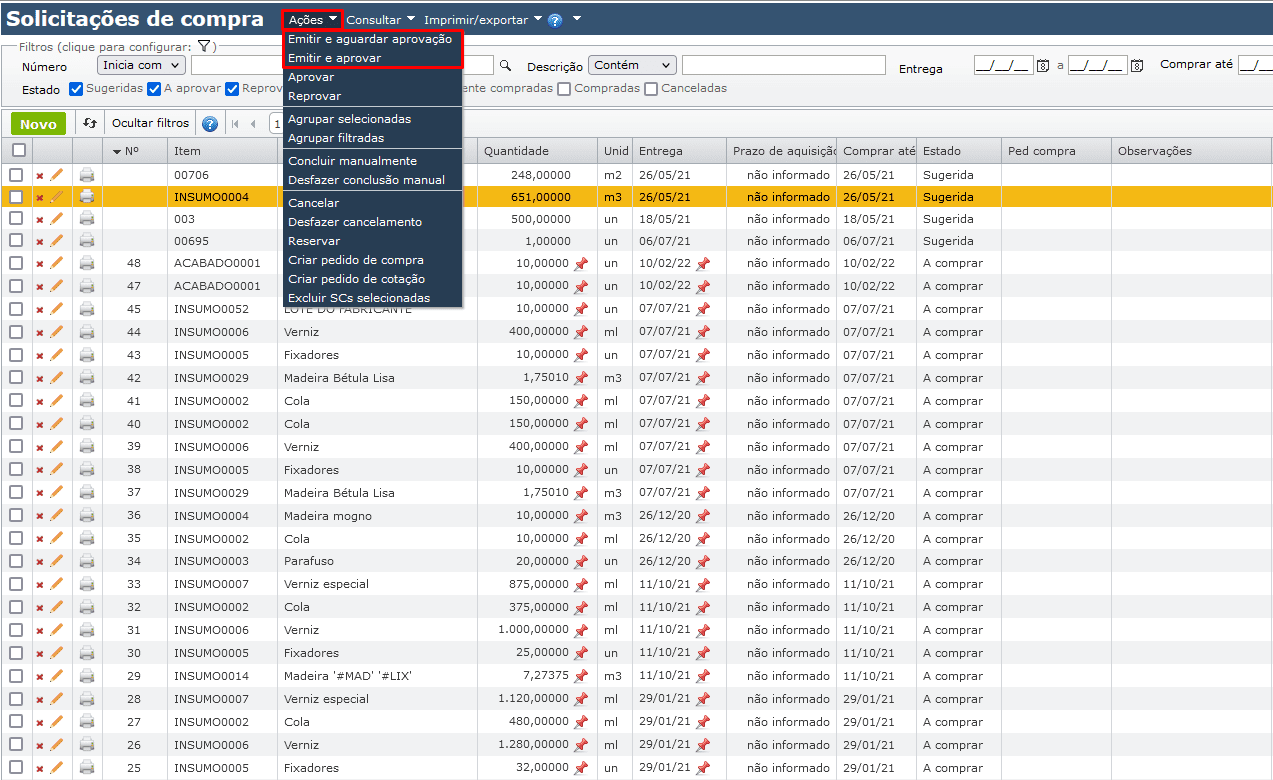Click the green Novo button
1273x780 pixels.
(x=39, y=124)
